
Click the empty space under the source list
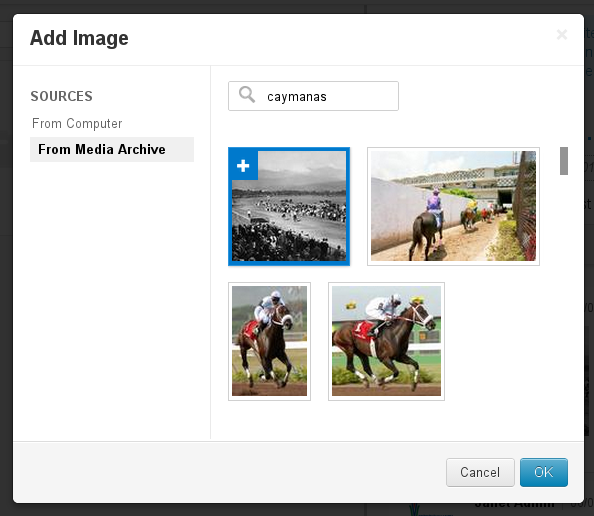[112, 299]
